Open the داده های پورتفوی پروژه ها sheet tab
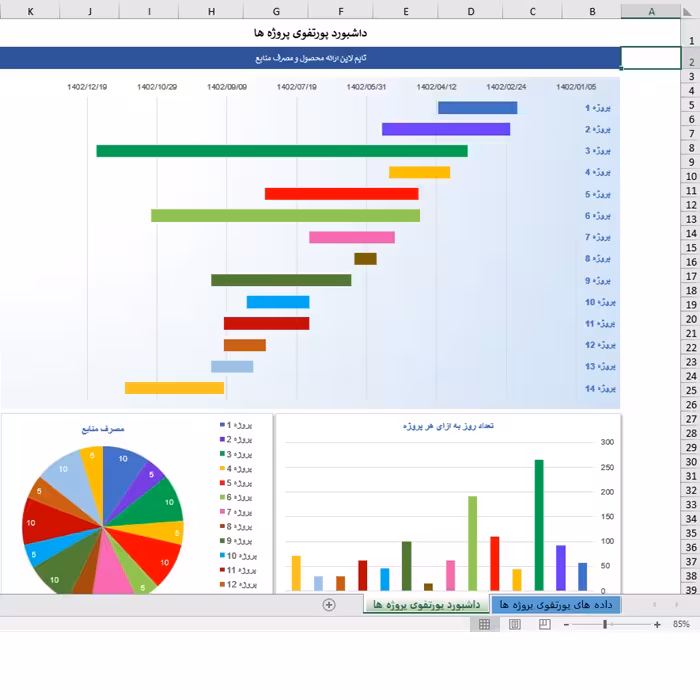Image resolution: width=700 pixels, height=700 pixels. (x=554, y=605)
